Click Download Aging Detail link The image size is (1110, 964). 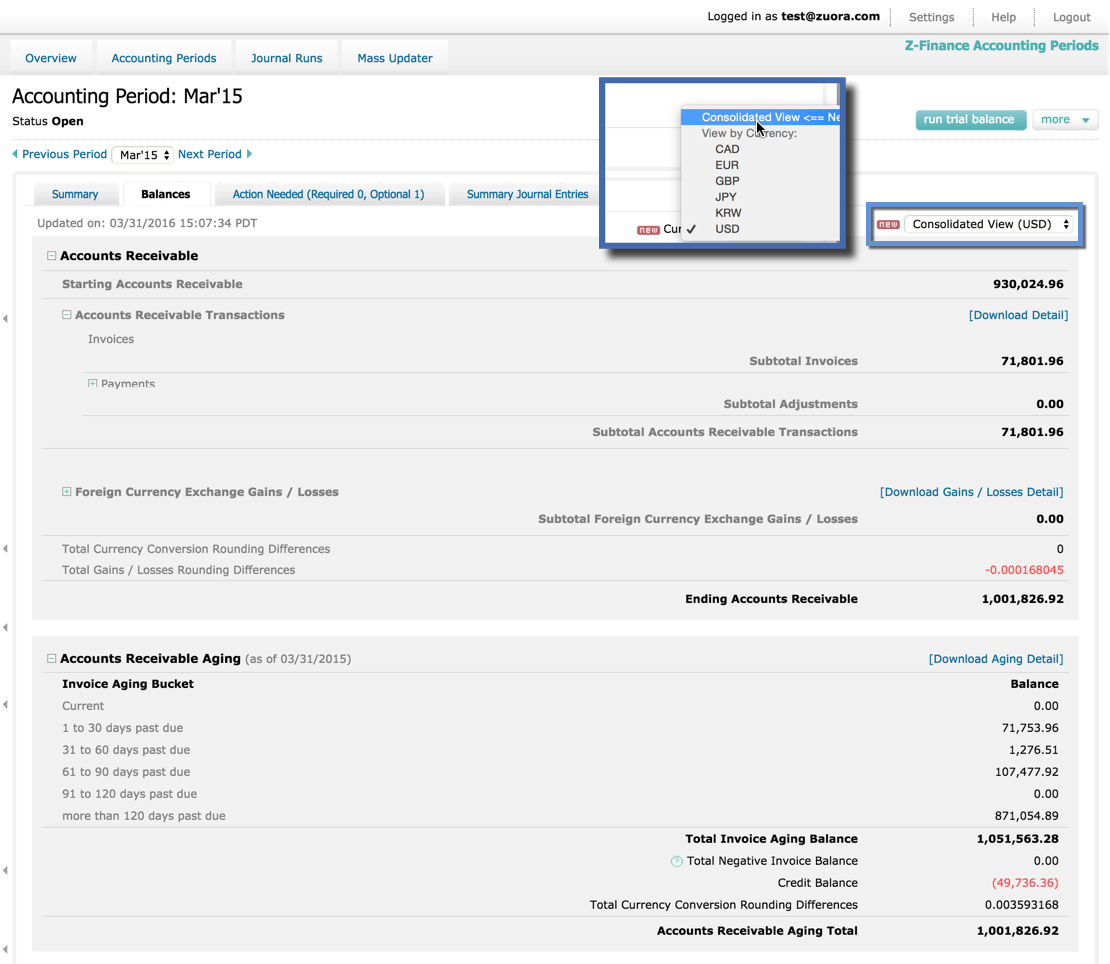pos(995,659)
